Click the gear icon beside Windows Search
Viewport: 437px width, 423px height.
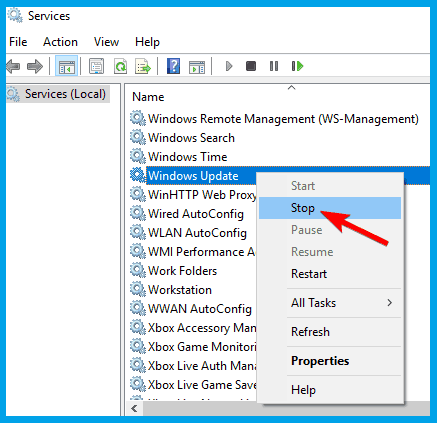point(138,137)
